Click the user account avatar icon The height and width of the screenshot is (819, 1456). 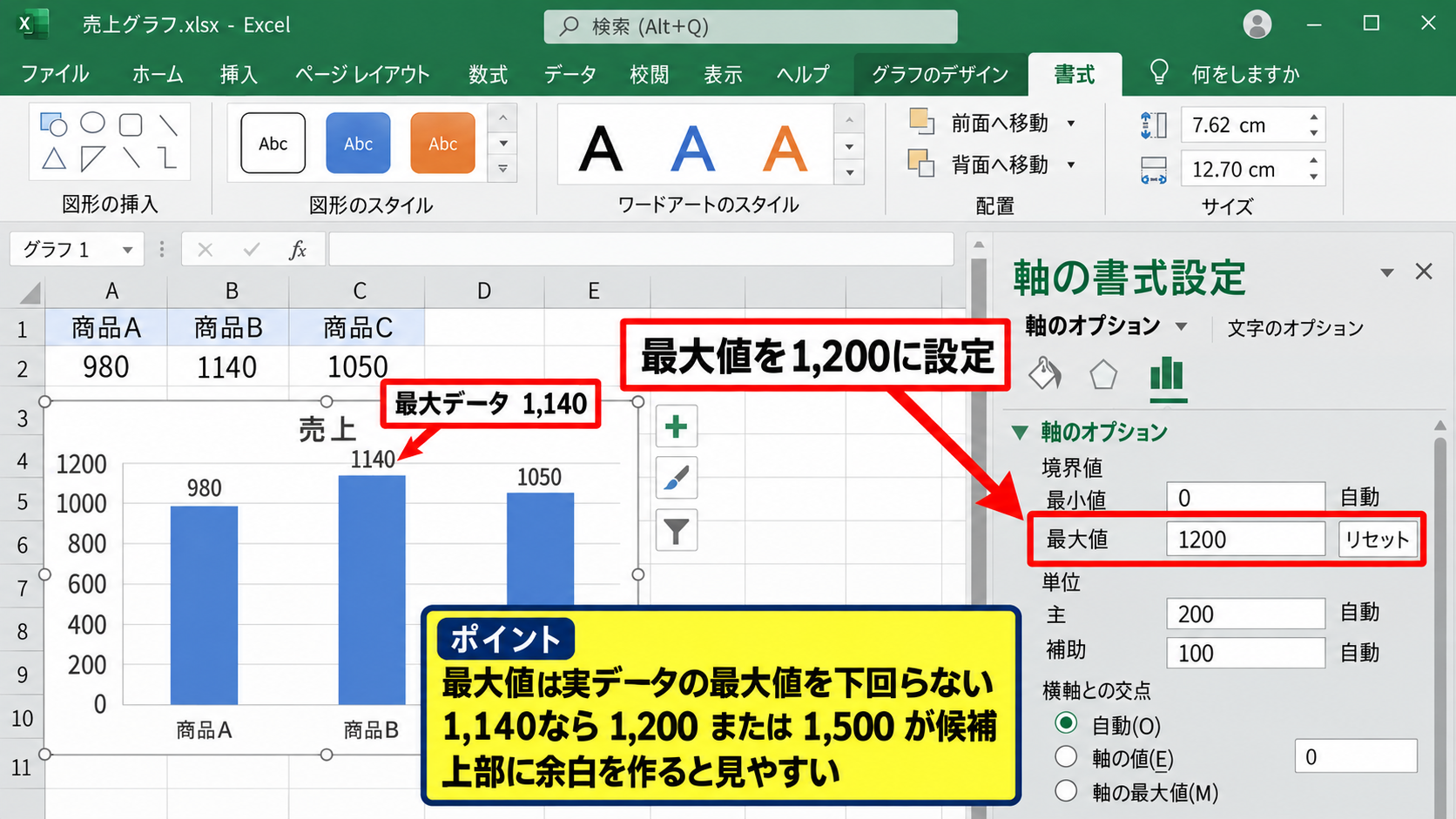click(x=1257, y=24)
